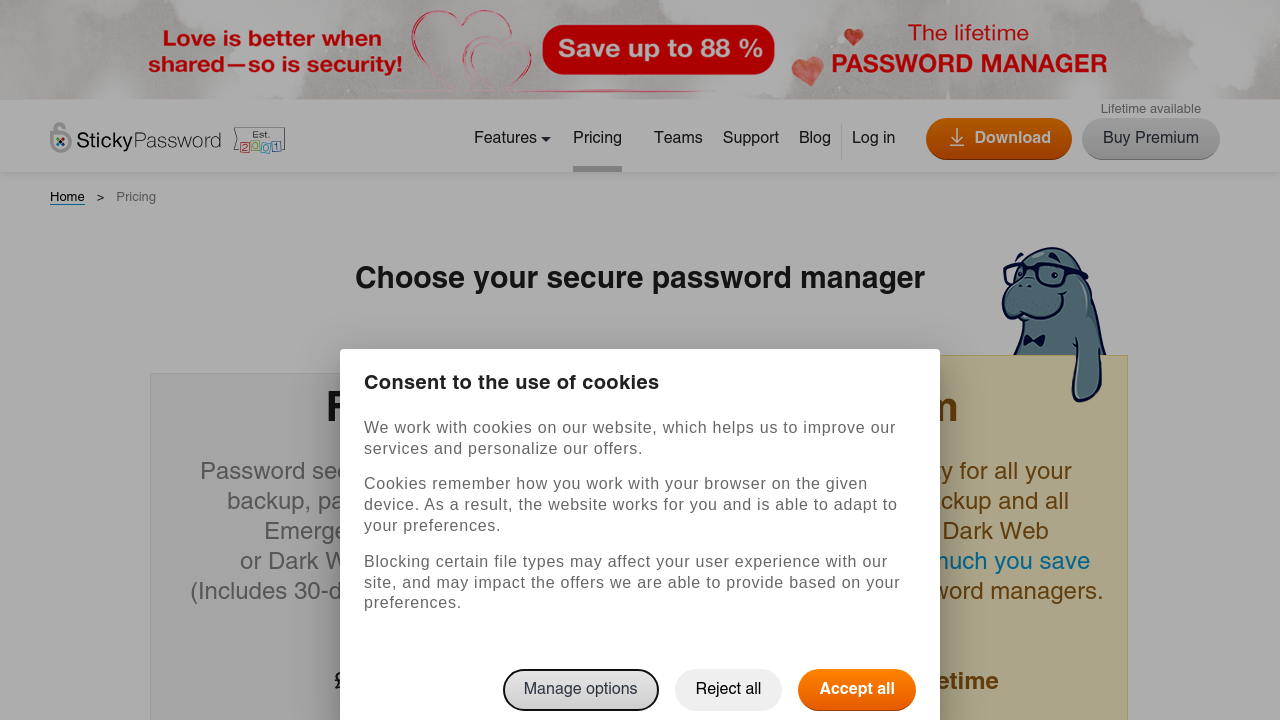Click the Pricing breadcrumb text
The image size is (1280, 720).
136,197
